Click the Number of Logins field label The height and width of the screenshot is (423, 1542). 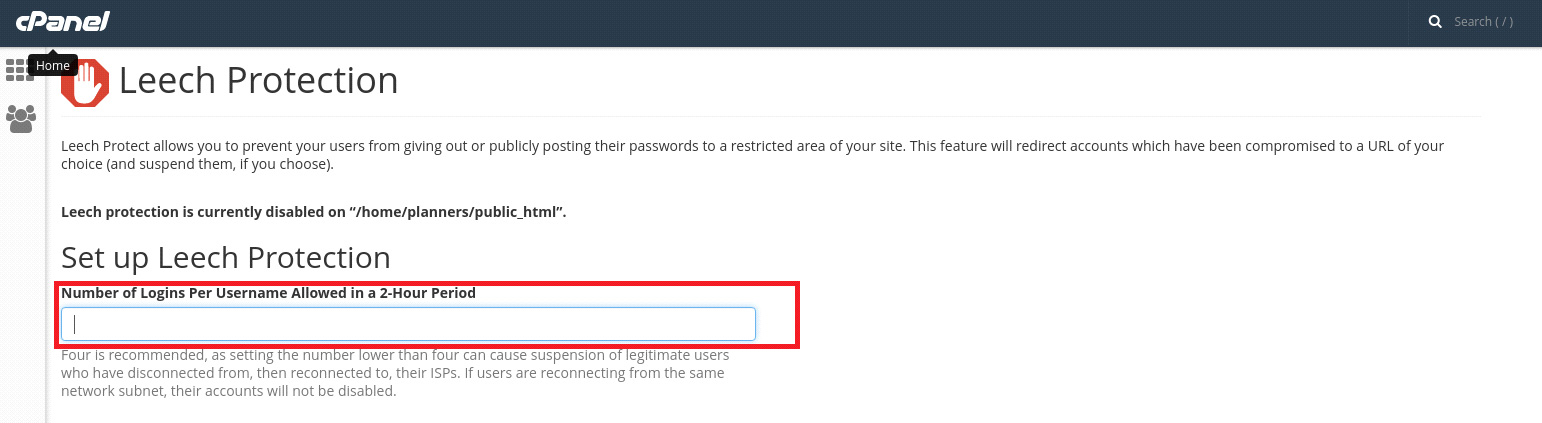tap(268, 293)
